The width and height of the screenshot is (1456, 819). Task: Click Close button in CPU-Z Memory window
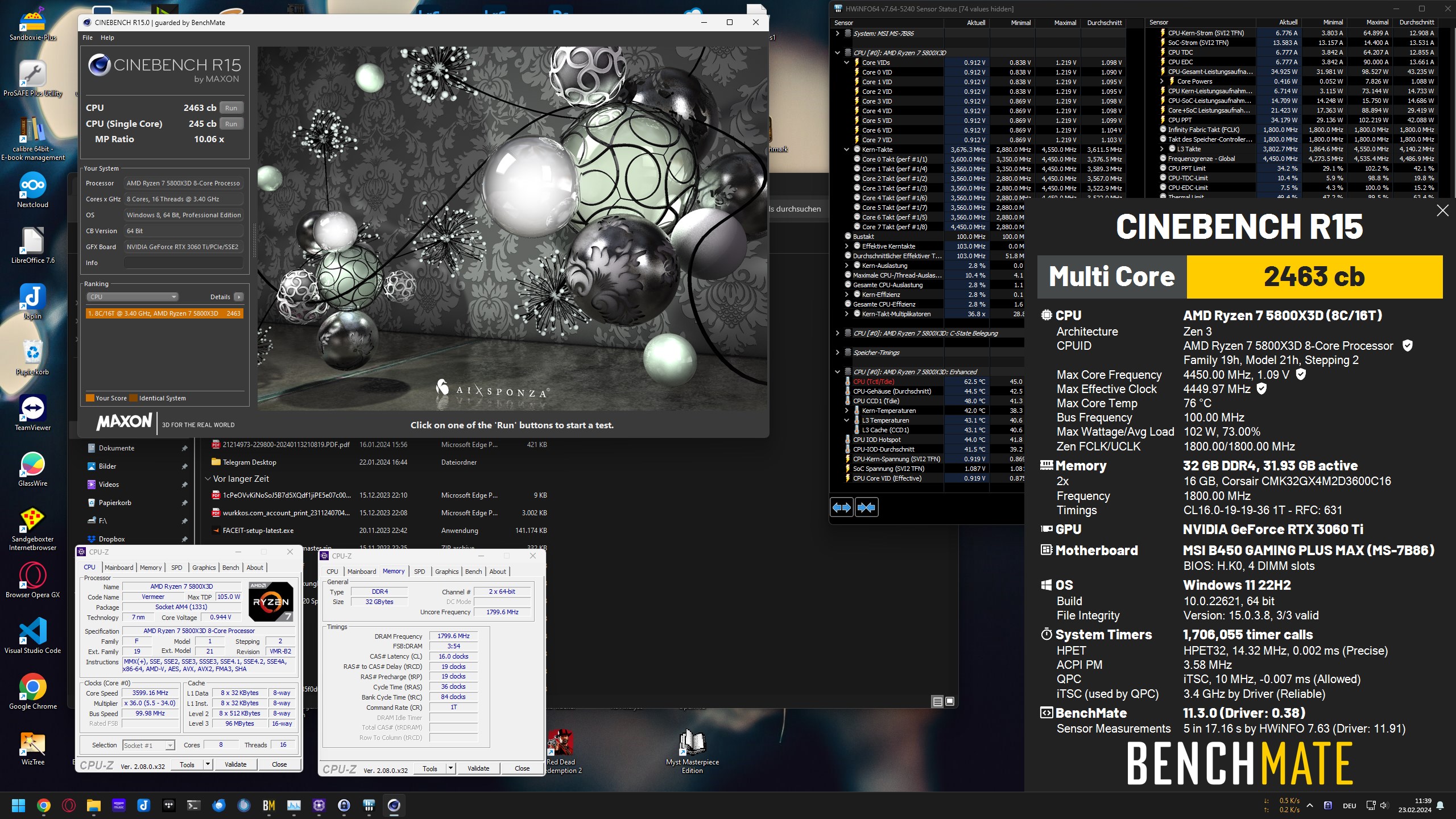pyautogui.click(x=522, y=768)
